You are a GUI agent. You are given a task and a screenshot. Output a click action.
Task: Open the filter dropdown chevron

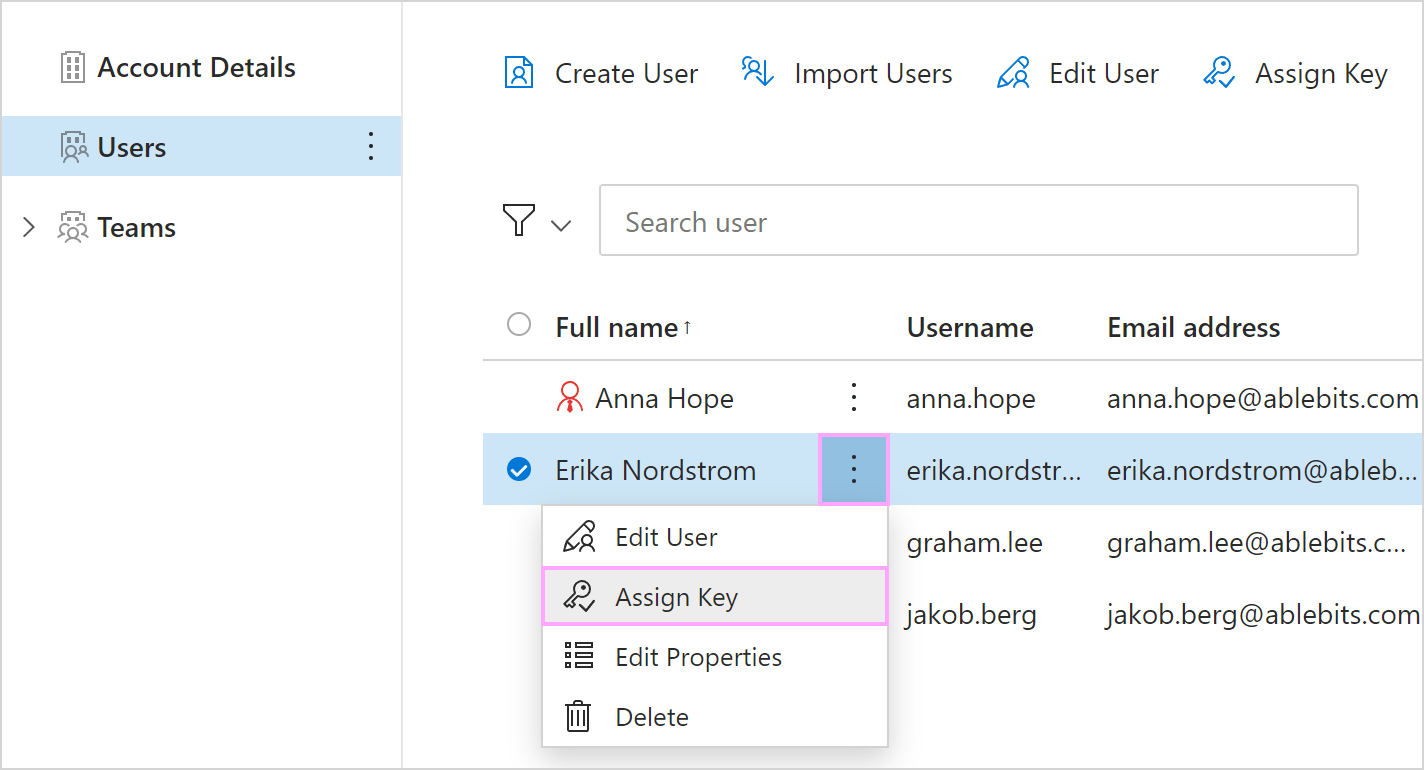[x=561, y=225]
